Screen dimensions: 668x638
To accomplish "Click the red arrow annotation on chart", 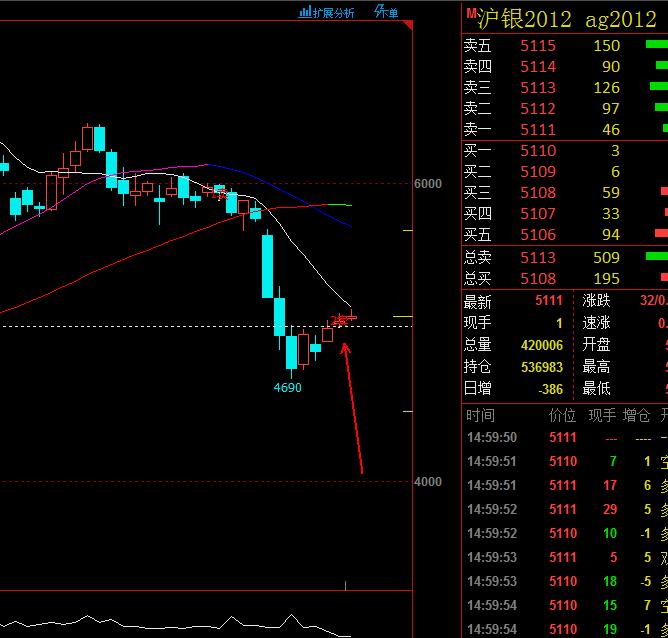I will tap(353, 408).
